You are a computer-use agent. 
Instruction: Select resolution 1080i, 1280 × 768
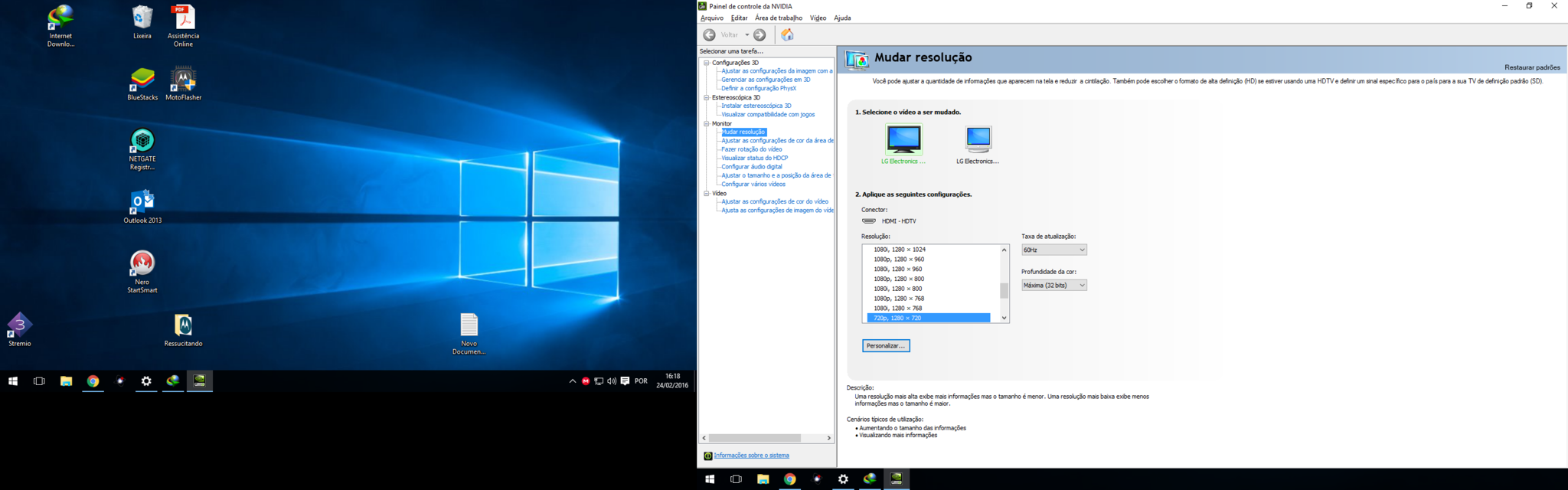tap(899, 309)
